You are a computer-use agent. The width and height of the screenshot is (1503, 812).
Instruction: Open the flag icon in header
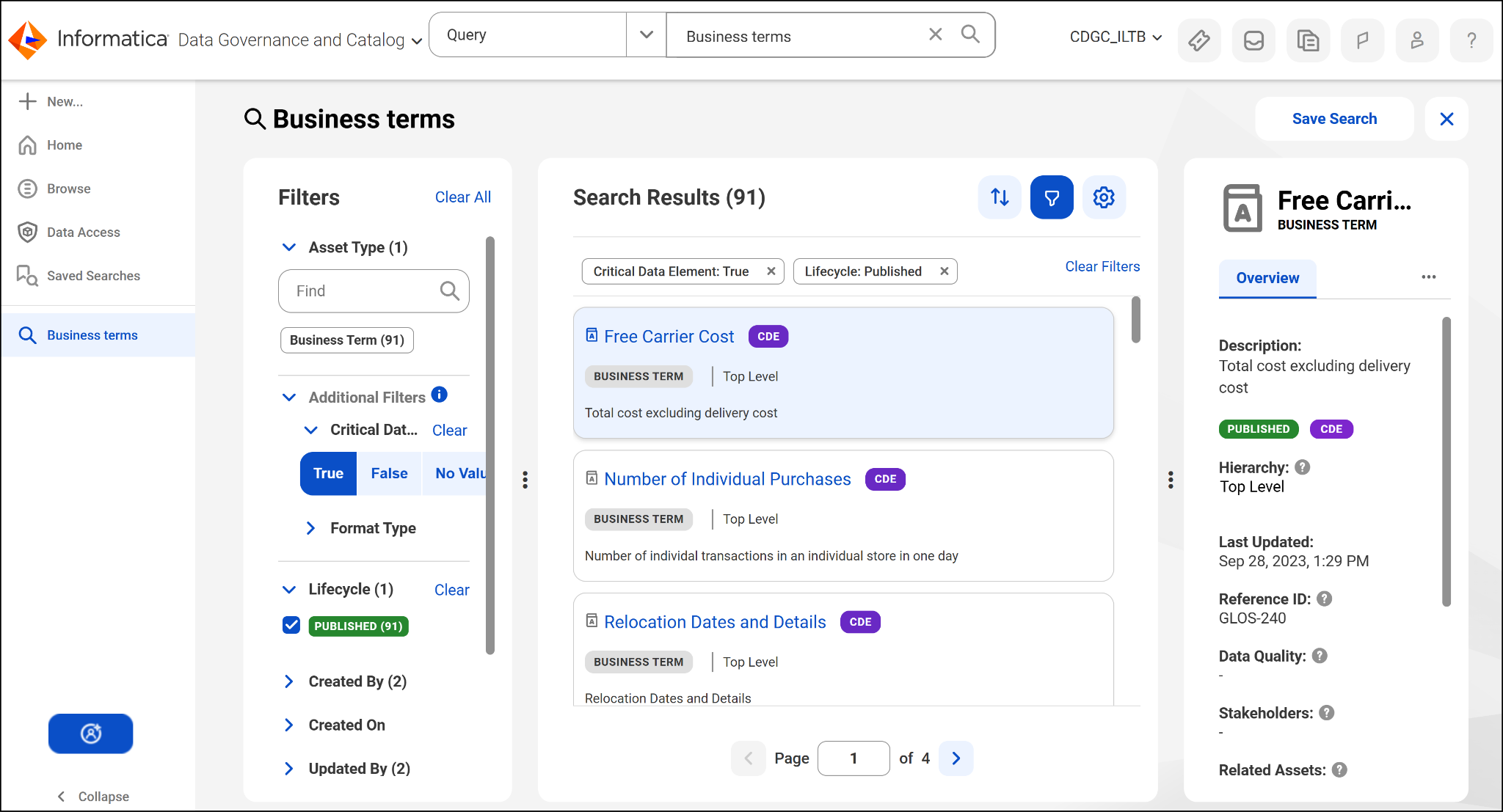[1363, 40]
